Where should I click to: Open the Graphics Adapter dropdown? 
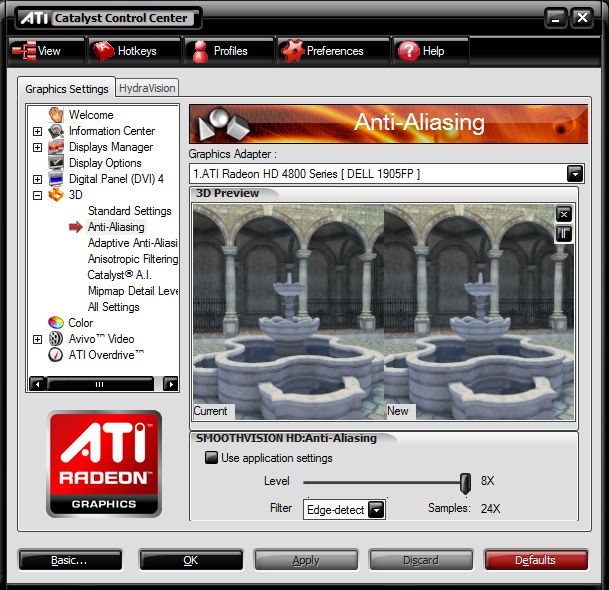pos(575,174)
